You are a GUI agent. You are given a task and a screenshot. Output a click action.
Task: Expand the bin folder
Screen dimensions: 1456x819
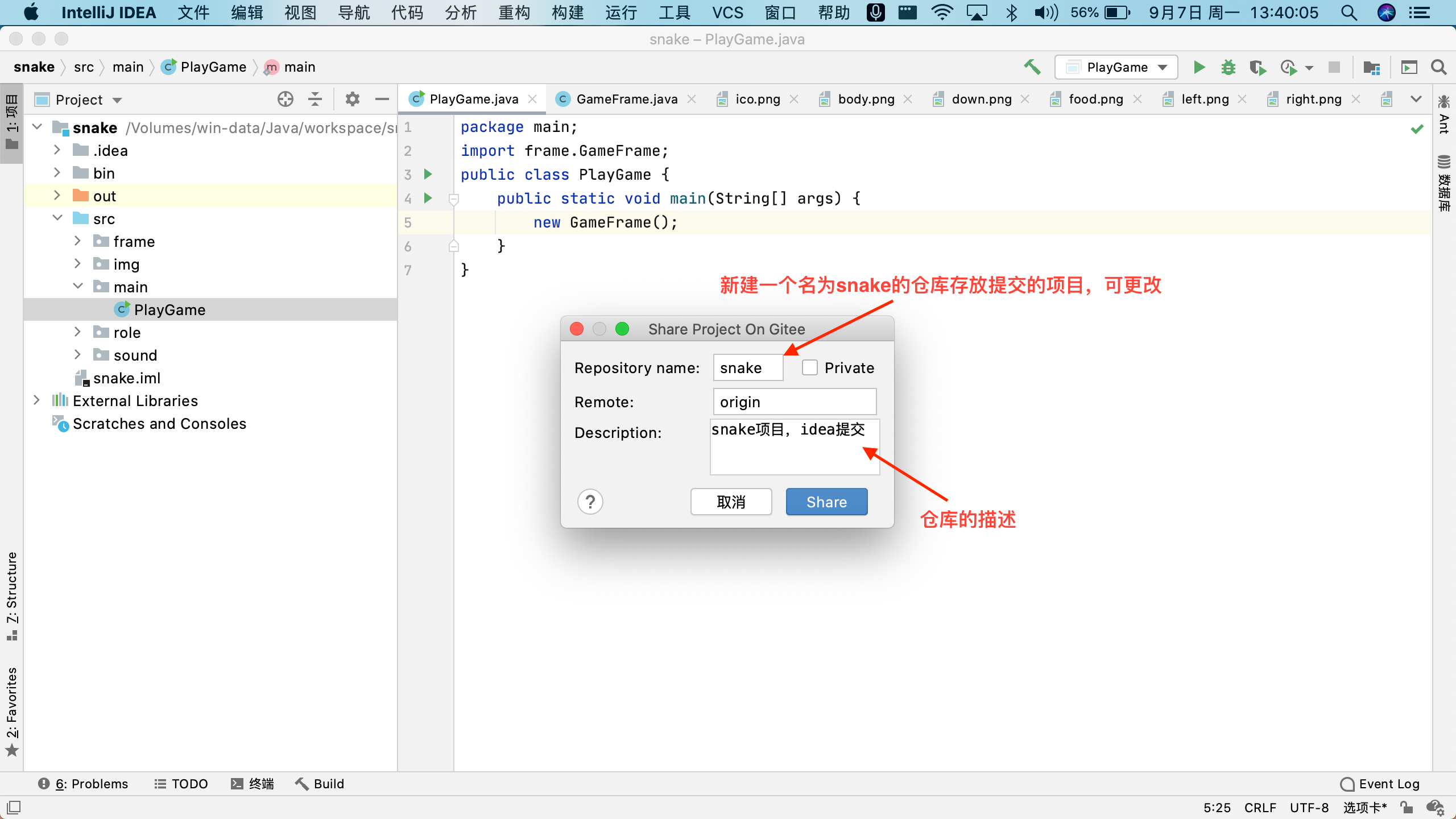[x=57, y=173]
